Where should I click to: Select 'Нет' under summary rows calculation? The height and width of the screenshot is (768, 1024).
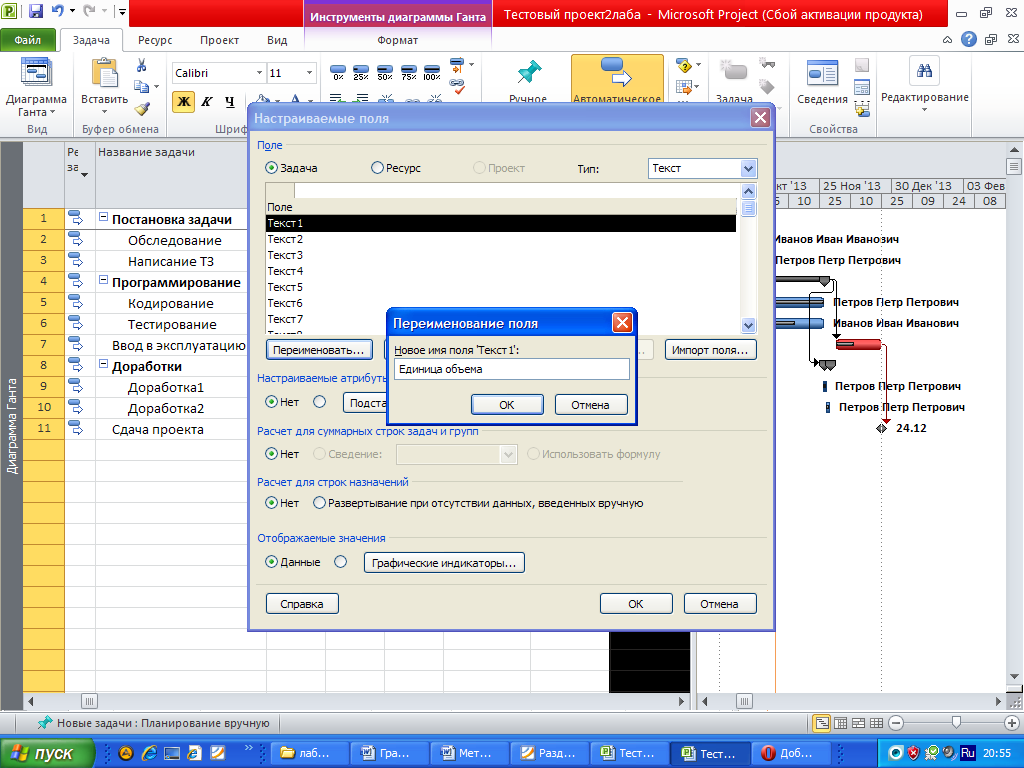tap(272, 453)
